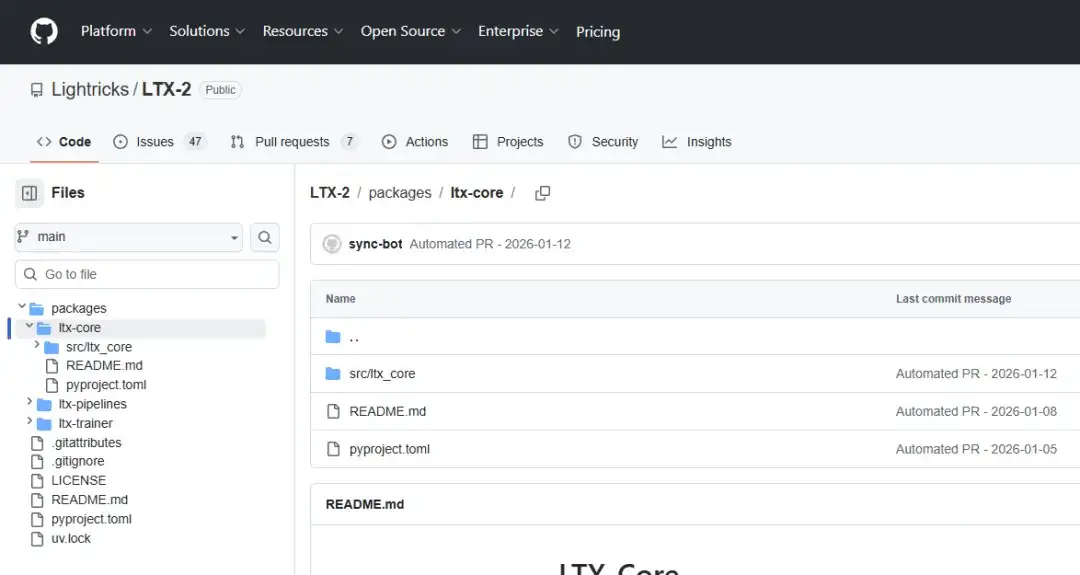1080x575 pixels.
Task: Open src/ltx_core folder in the file table
Action: tap(382, 374)
